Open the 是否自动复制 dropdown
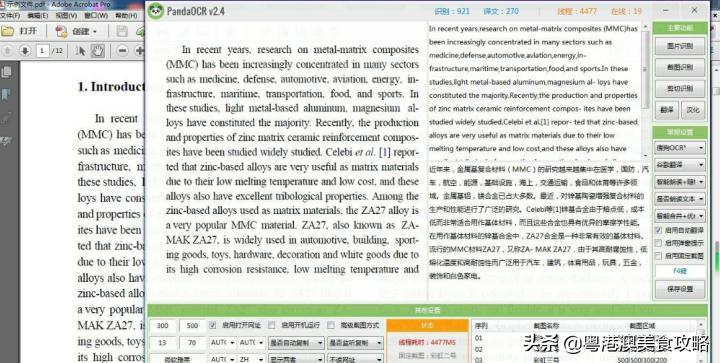720x363 pixels. click(x=296, y=343)
